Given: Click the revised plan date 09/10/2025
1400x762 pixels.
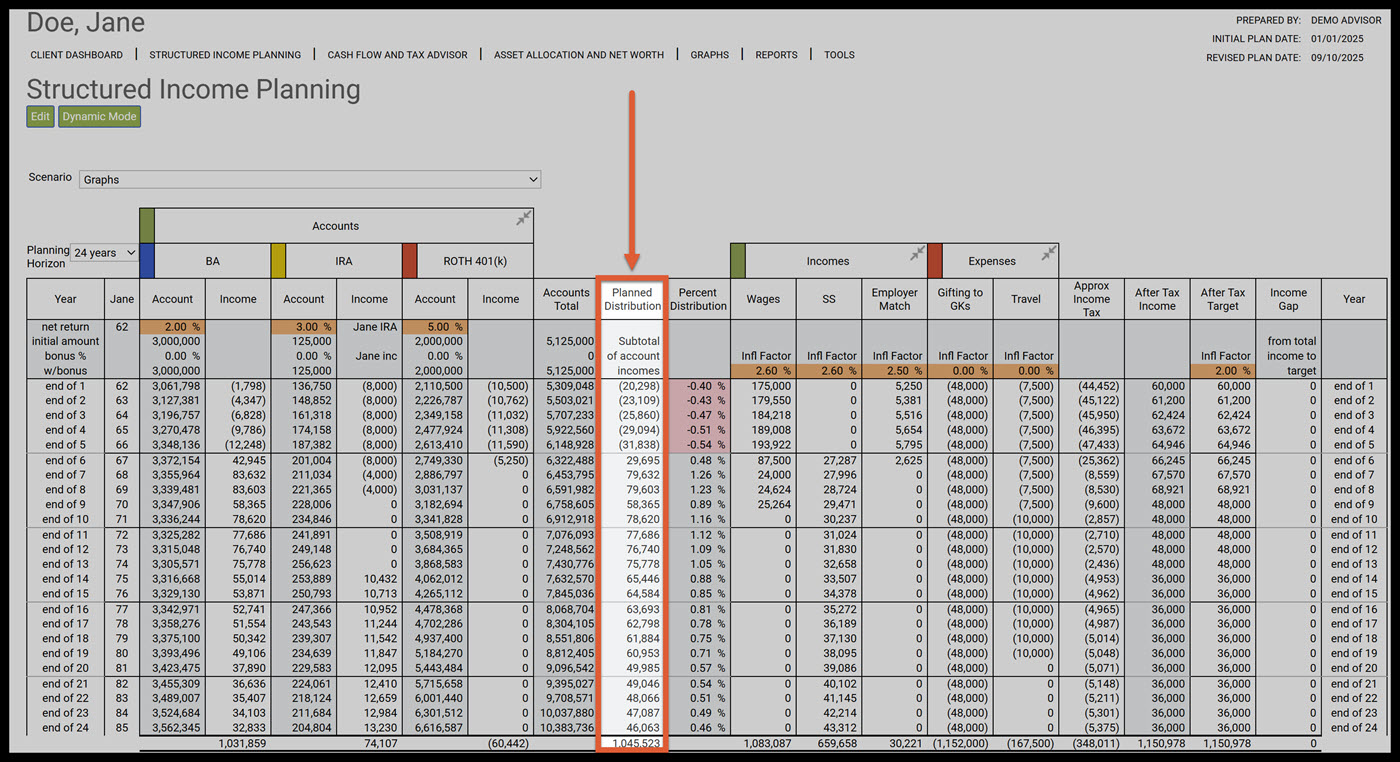Looking at the screenshot, I should click(x=1337, y=58).
